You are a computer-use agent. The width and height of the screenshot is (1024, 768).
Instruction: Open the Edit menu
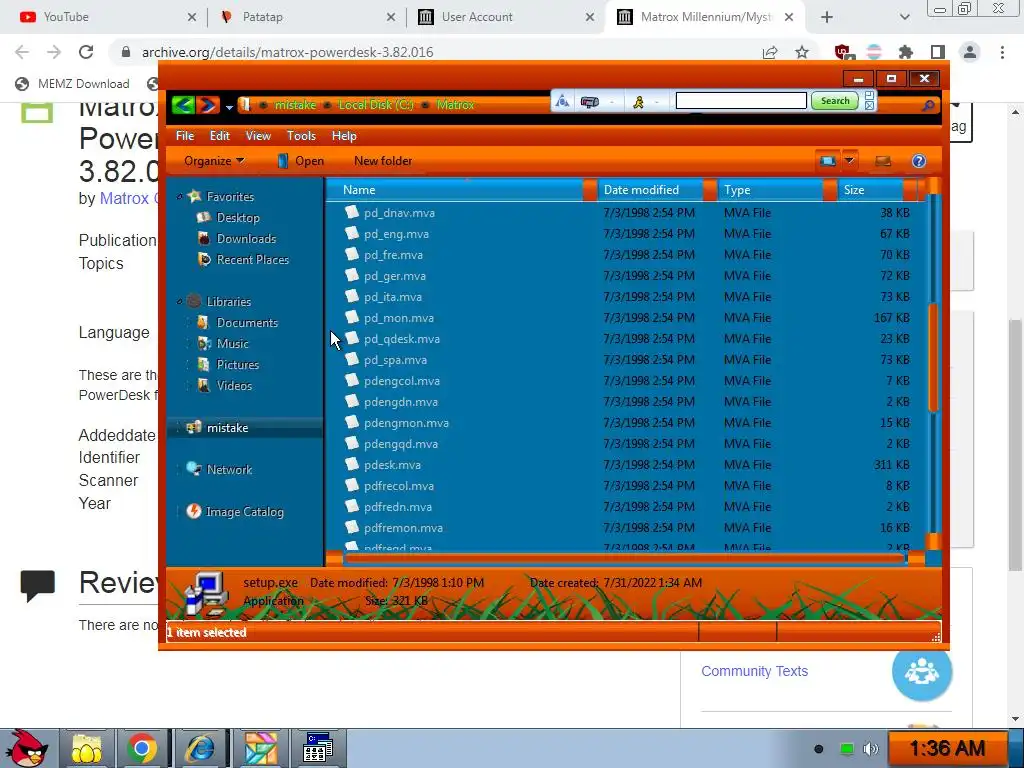(219, 136)
